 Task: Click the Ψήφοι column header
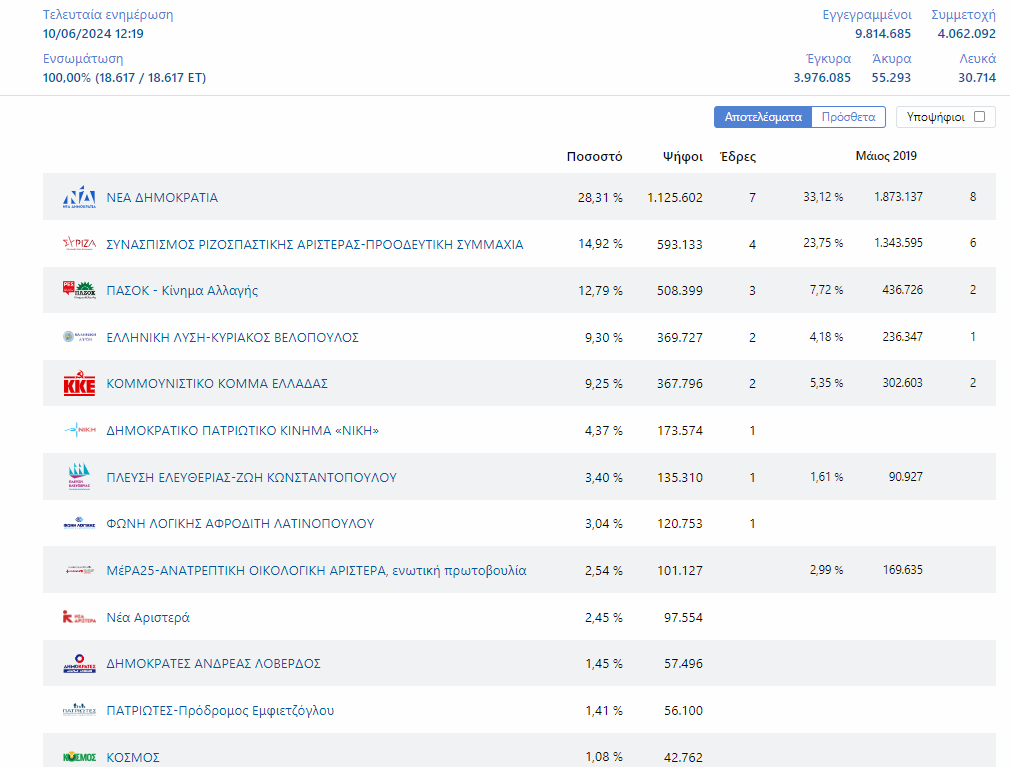683,156
